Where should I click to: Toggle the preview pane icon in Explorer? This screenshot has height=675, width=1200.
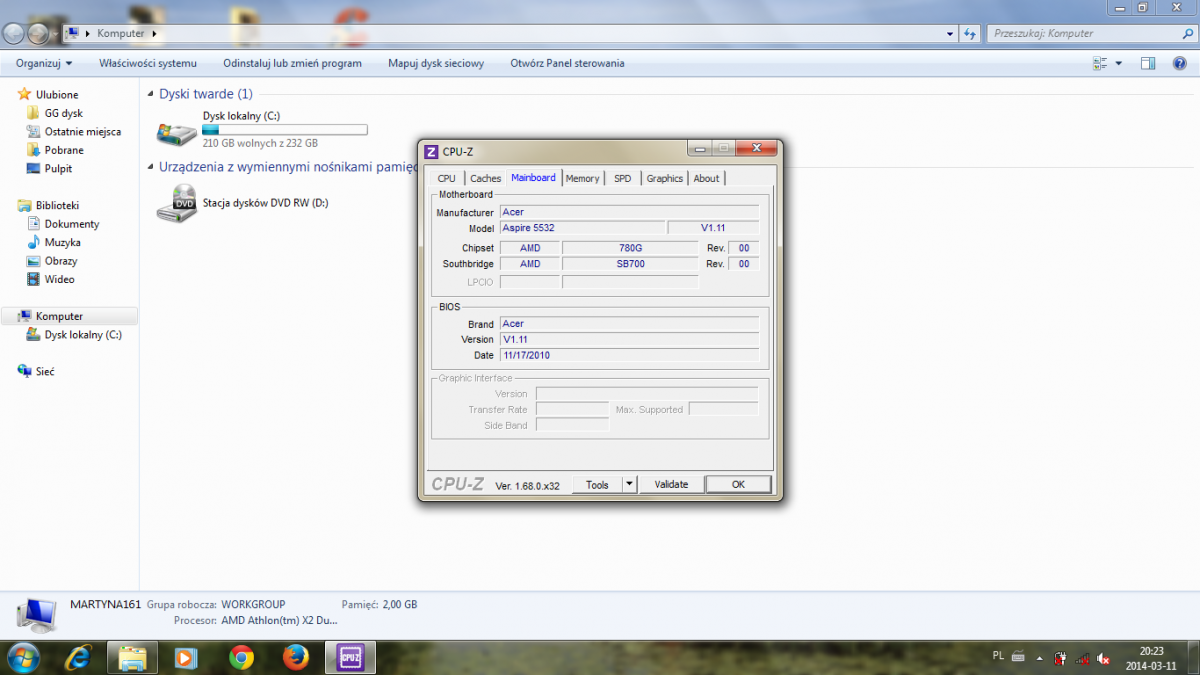click(1148, 63)
